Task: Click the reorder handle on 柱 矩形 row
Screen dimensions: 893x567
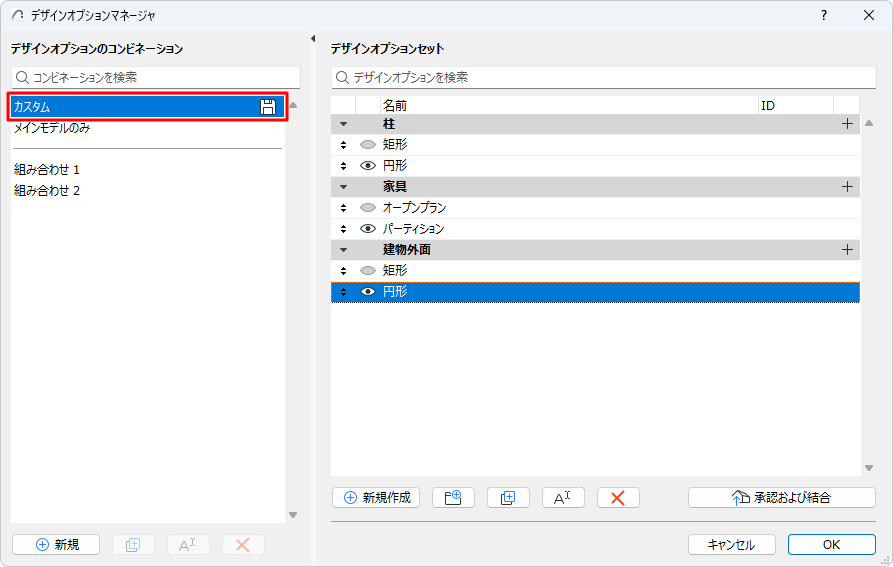Action: coord(343,145)
